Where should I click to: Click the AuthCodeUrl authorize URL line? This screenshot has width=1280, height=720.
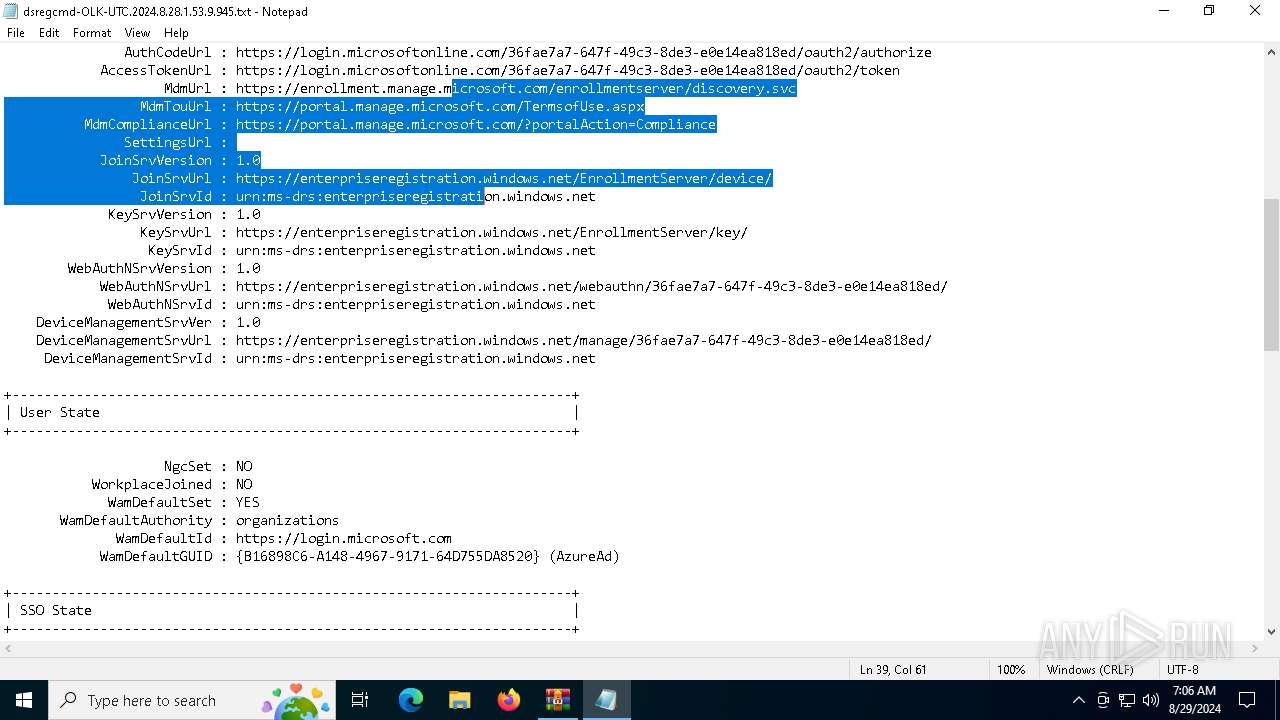tap(527, 52)
